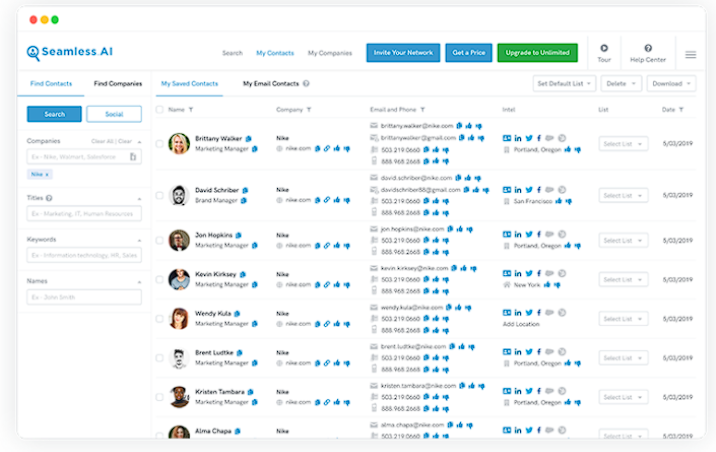The width and height of the screenshot is (716, 452).
Task: Open Select List for Brittany Walker
Action: tap(623, 144)
